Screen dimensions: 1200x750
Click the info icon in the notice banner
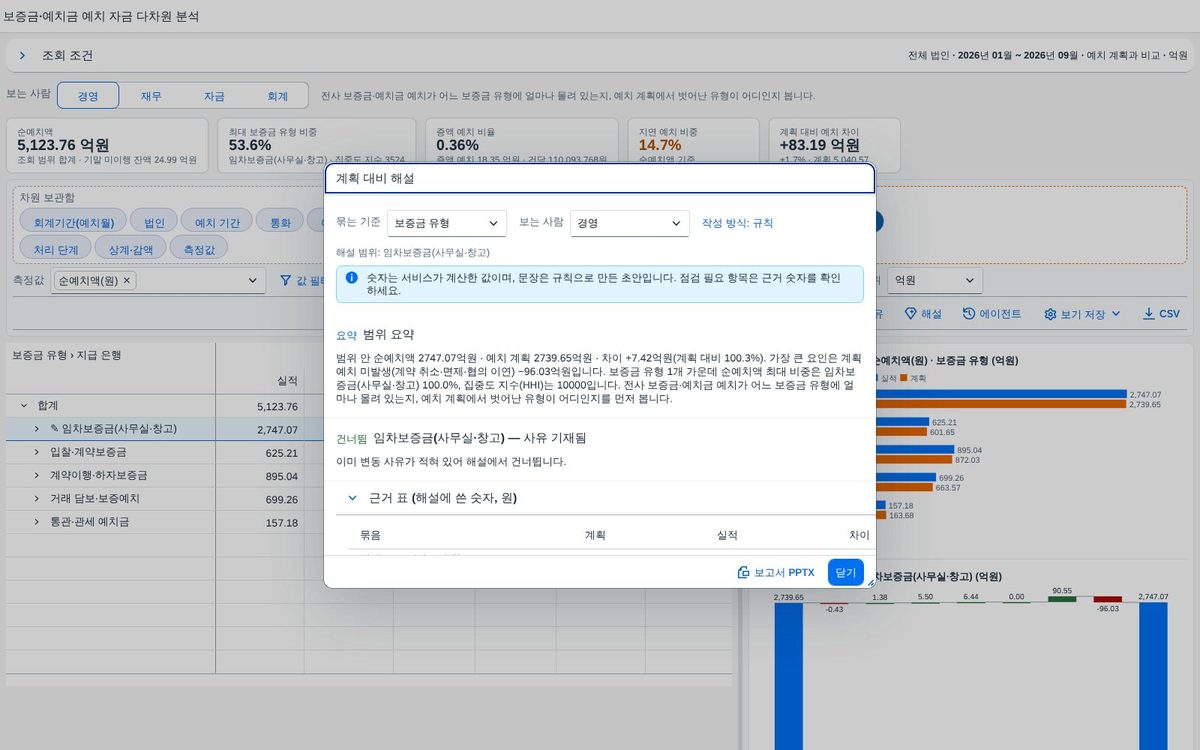coord(351,277)
